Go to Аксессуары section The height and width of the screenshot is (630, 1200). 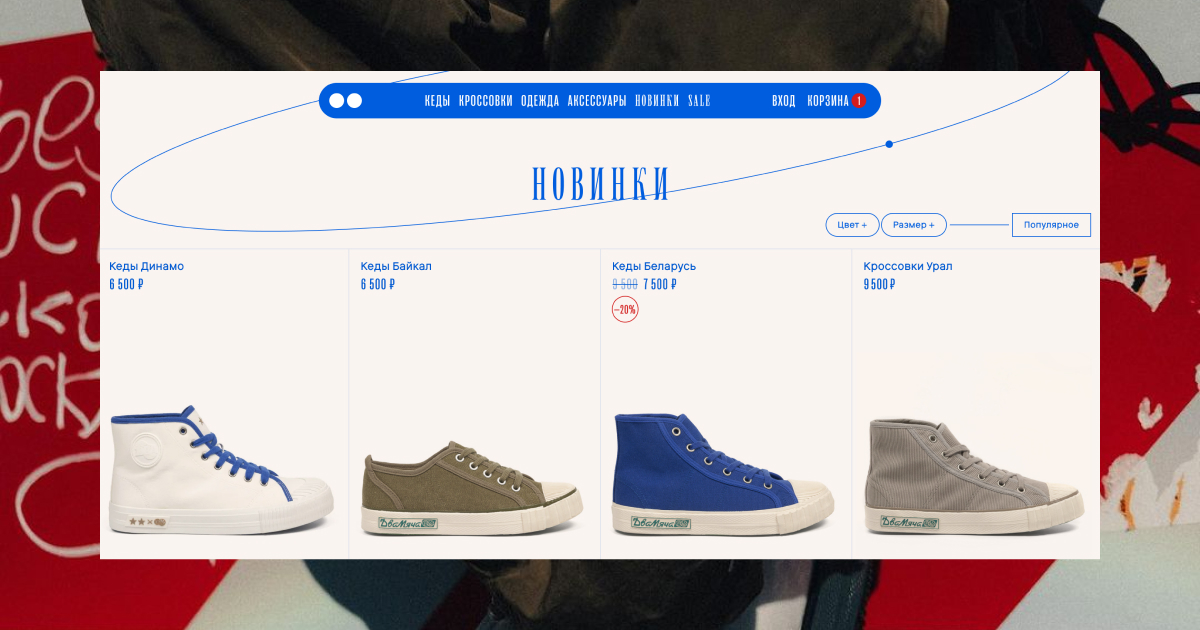[x=597, y=101]
